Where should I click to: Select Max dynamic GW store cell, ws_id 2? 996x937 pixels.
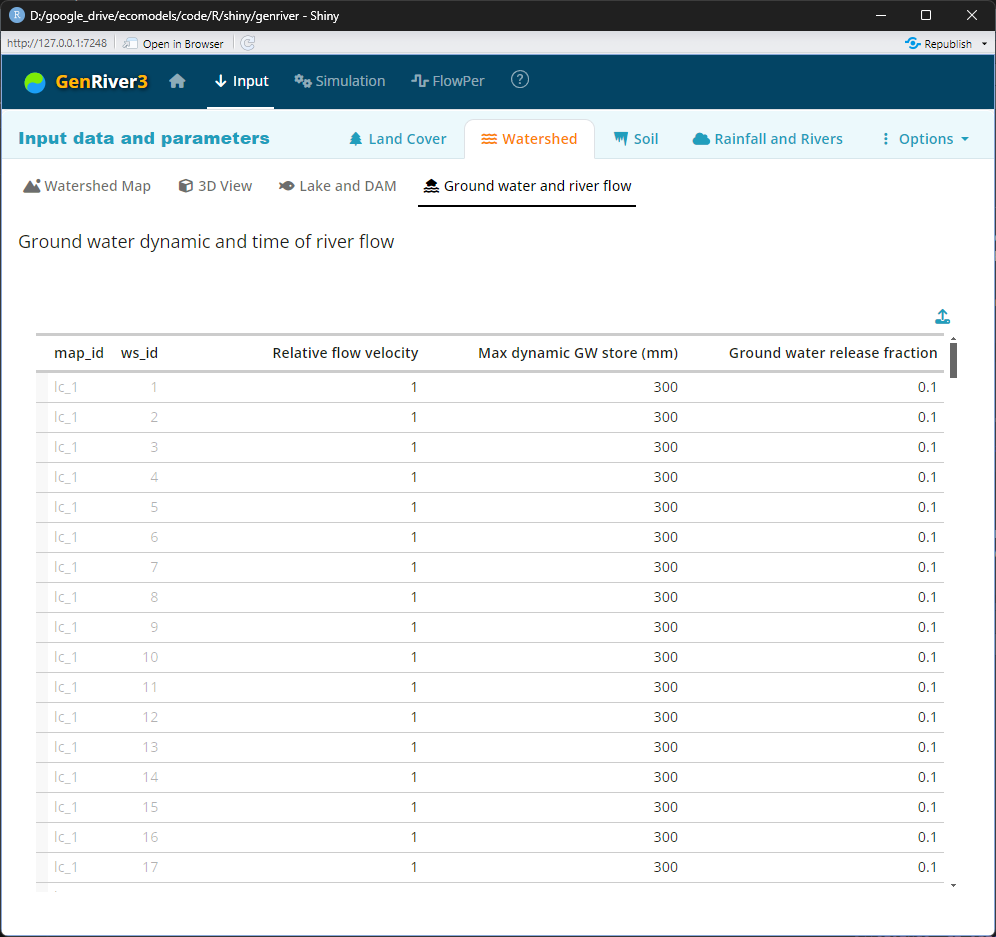[x=554, y=417]
